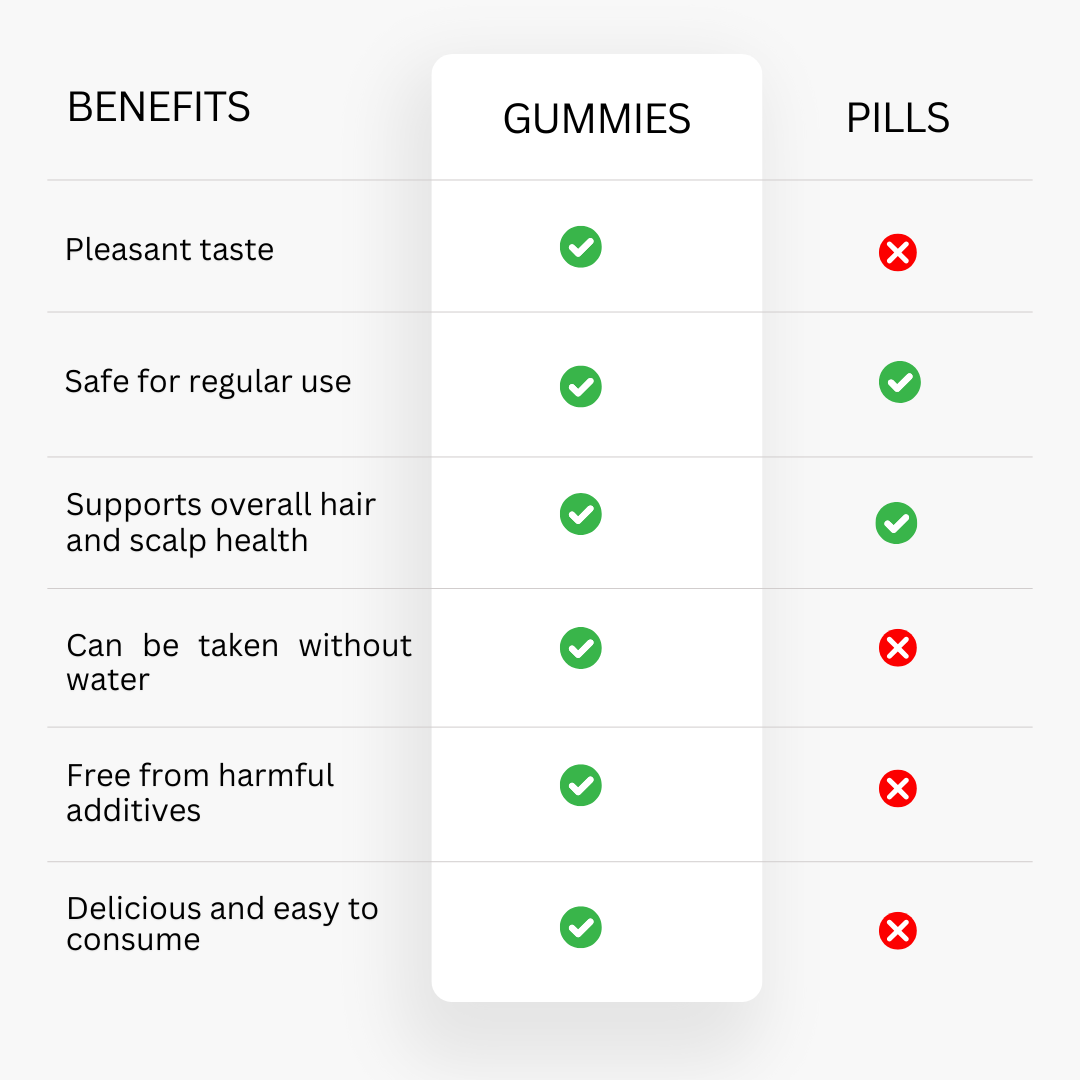Click the Supports overall hair and scalp health text

220,523
